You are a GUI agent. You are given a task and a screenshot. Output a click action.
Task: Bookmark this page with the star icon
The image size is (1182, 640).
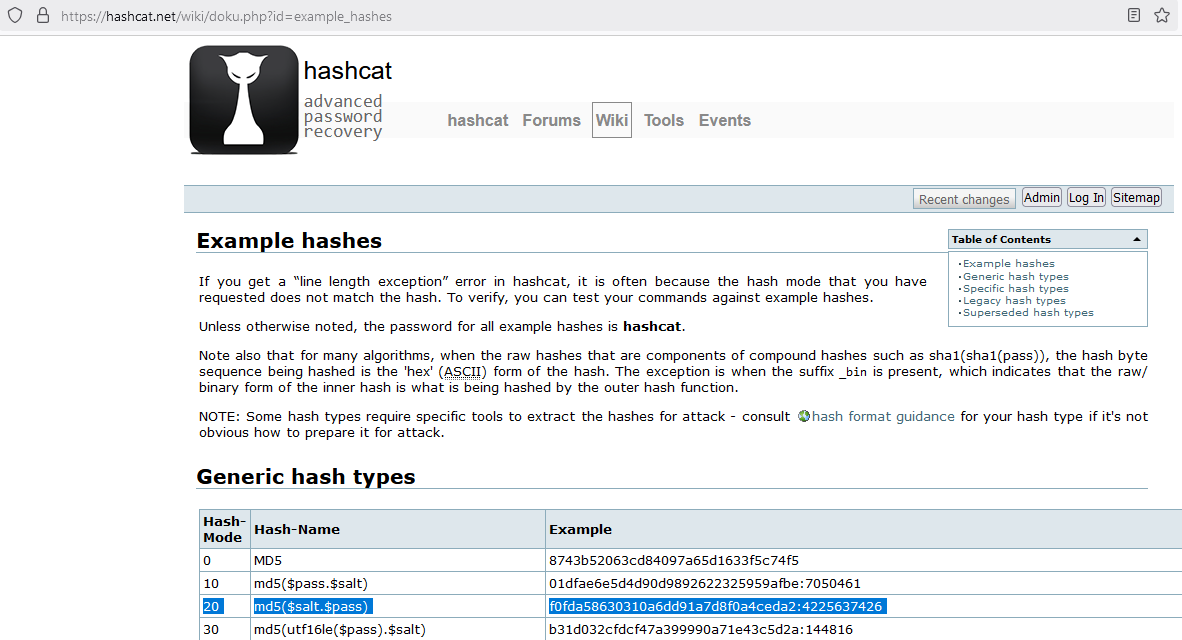click(1162, 15)
